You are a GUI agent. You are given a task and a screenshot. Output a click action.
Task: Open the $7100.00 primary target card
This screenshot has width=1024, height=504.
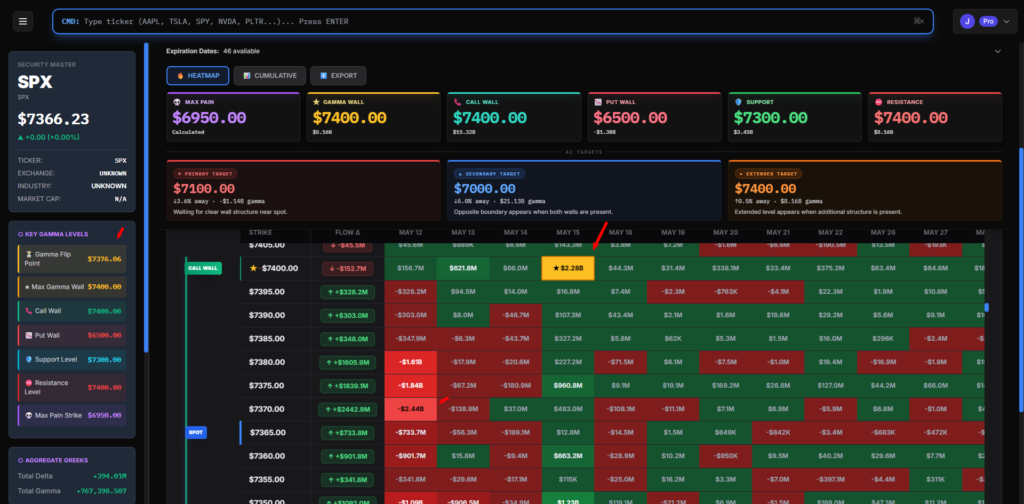pyautogui.click(x=303, y=191)
